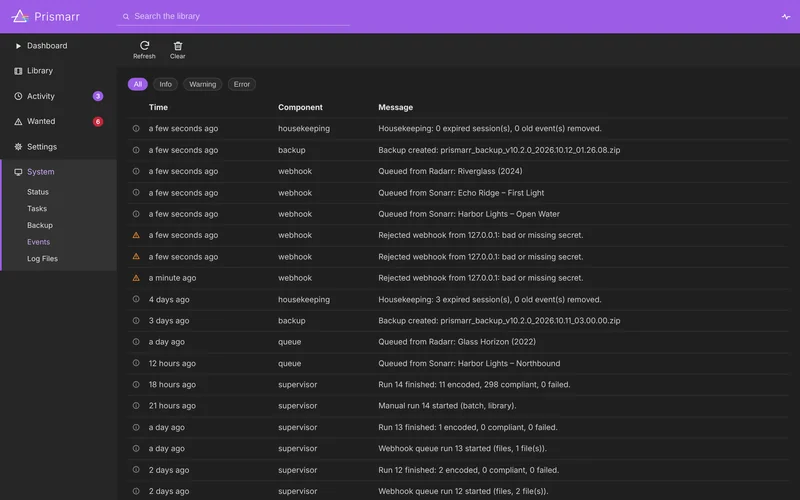
Task: Click info icon on Riverglass (2024) row
Action: 136,171
